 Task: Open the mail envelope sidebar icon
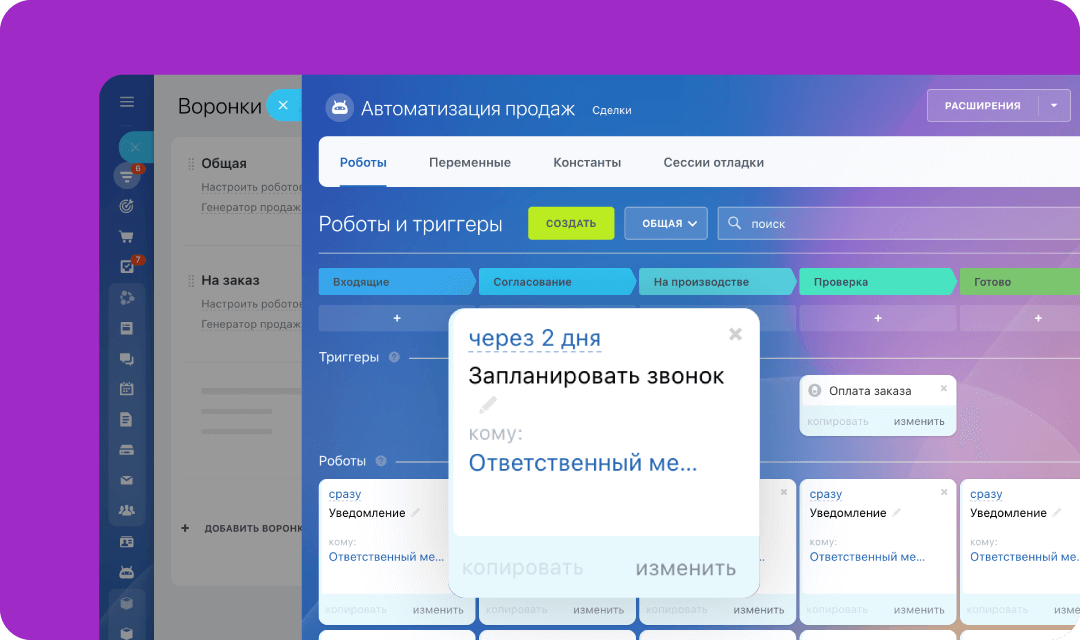click(x=127, y=480)
